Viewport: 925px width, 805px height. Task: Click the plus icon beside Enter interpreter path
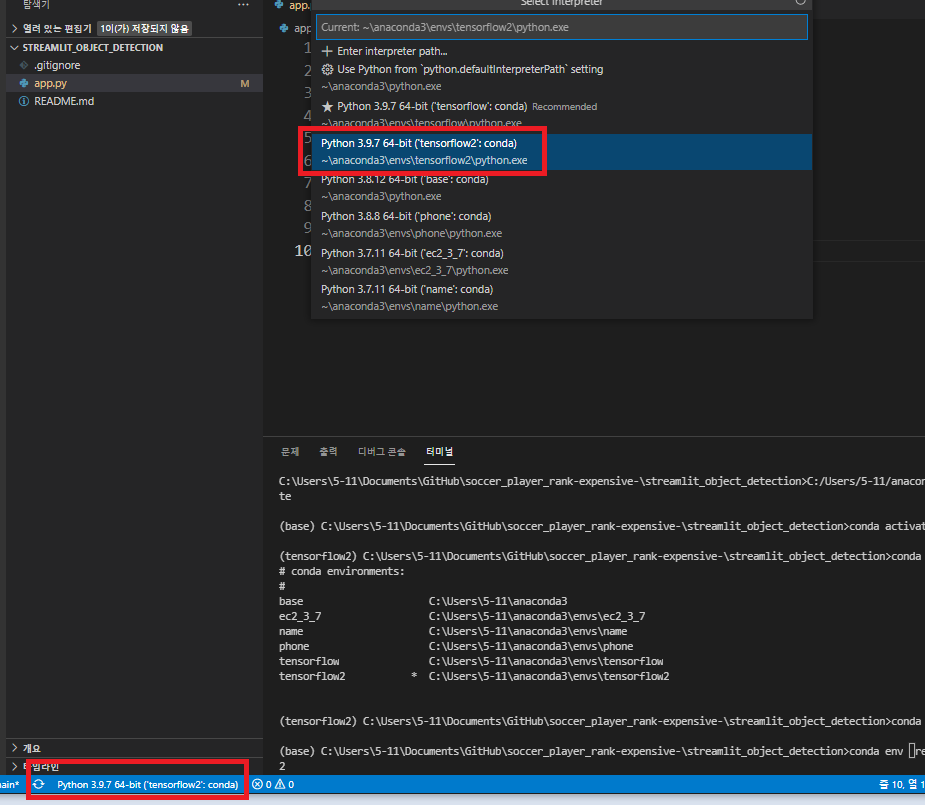click(x=327, y=51)
